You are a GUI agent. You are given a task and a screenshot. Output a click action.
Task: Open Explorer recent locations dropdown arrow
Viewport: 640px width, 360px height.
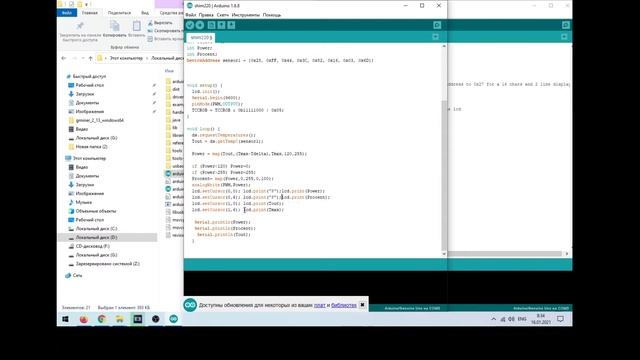pos(83,58)
